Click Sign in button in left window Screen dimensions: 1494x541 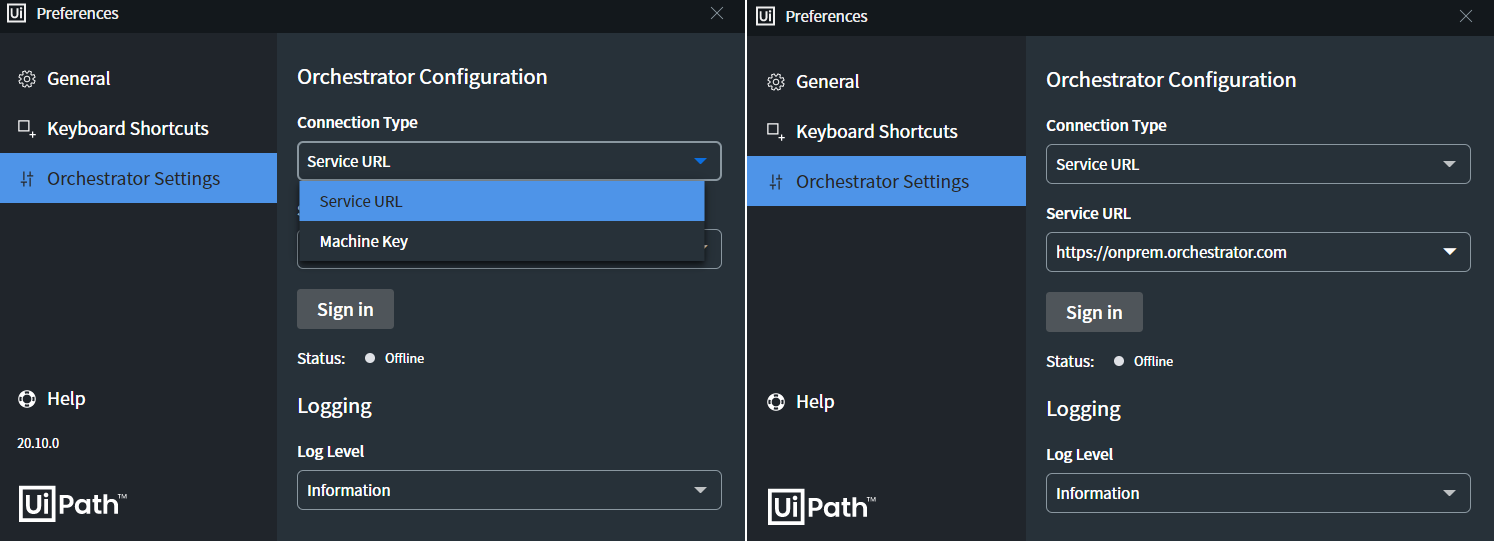345,309
